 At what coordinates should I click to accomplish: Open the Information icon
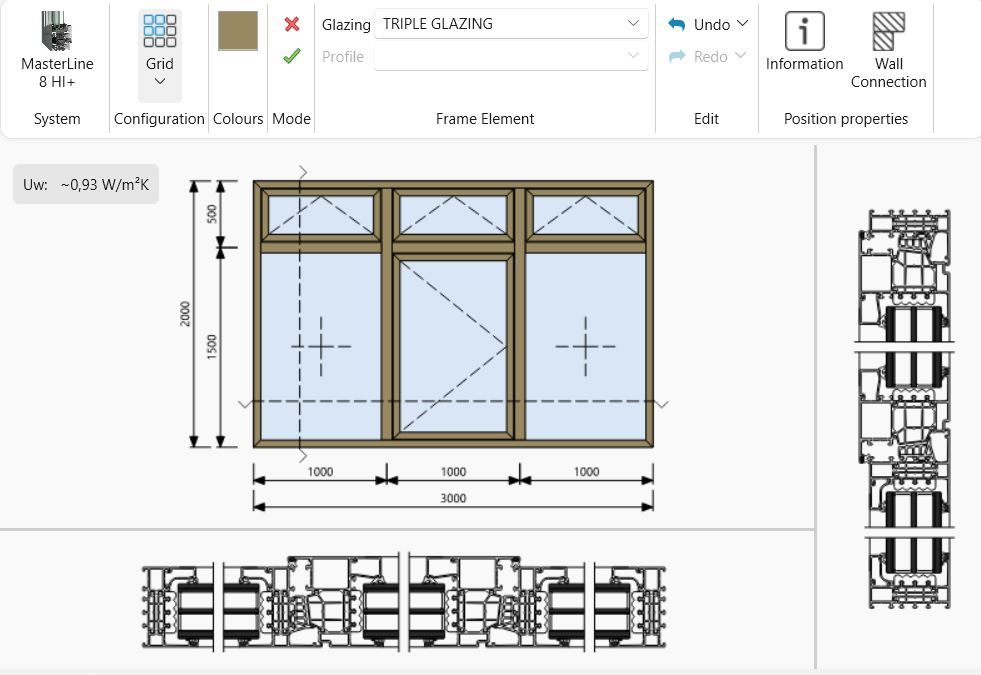click(804, 32)
